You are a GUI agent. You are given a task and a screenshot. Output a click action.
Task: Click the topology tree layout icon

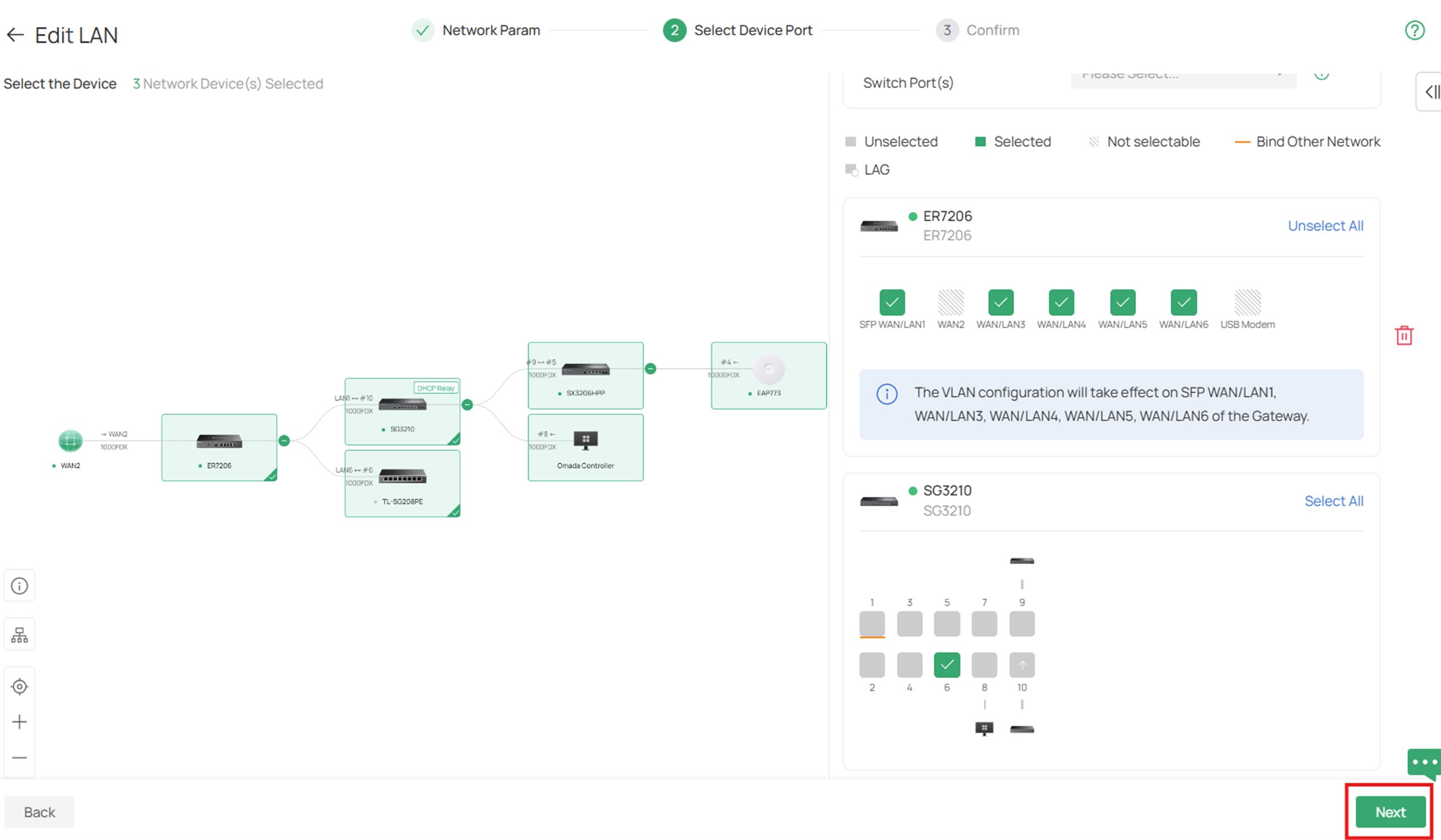coord(20,635)
